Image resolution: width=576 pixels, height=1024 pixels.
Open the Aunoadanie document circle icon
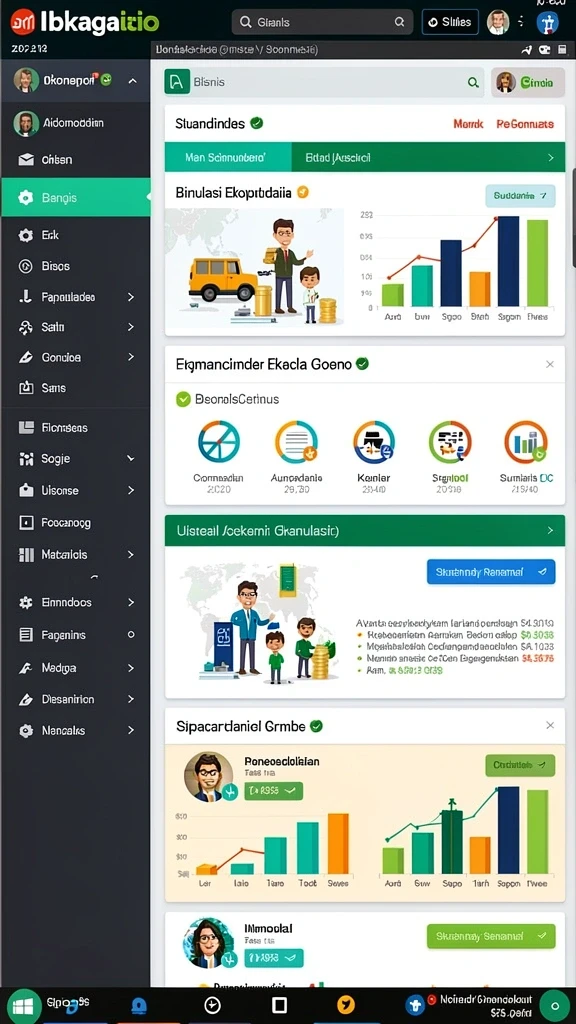[x=296, y=442]
